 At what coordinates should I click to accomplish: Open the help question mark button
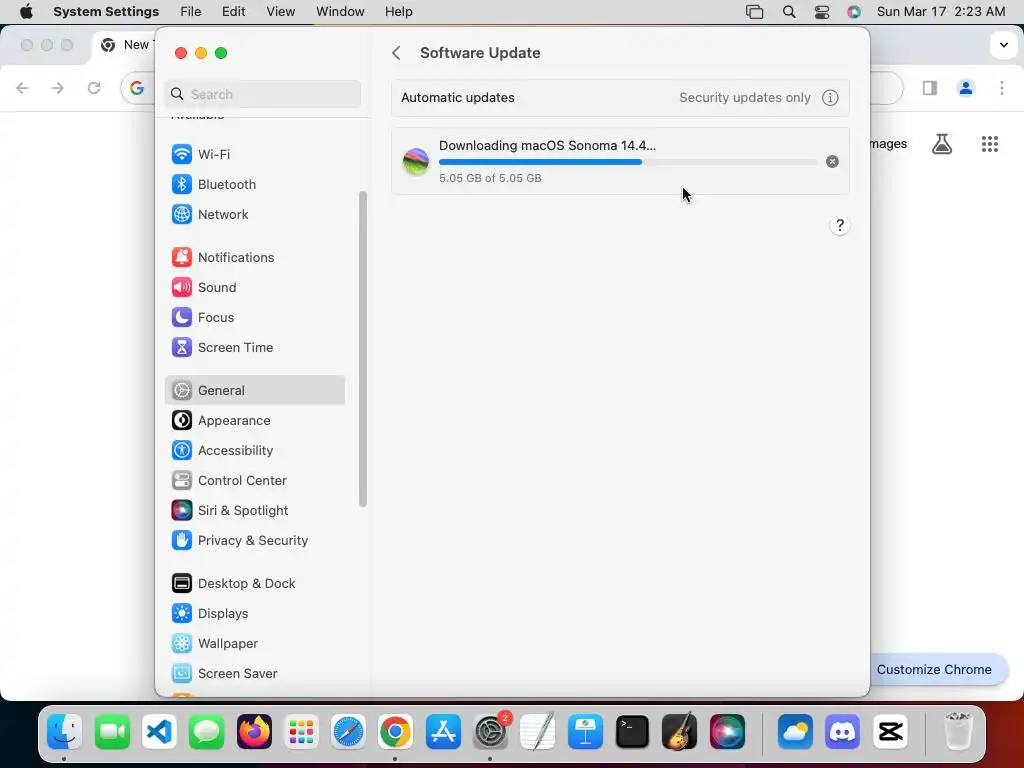[x=840, y=226]
